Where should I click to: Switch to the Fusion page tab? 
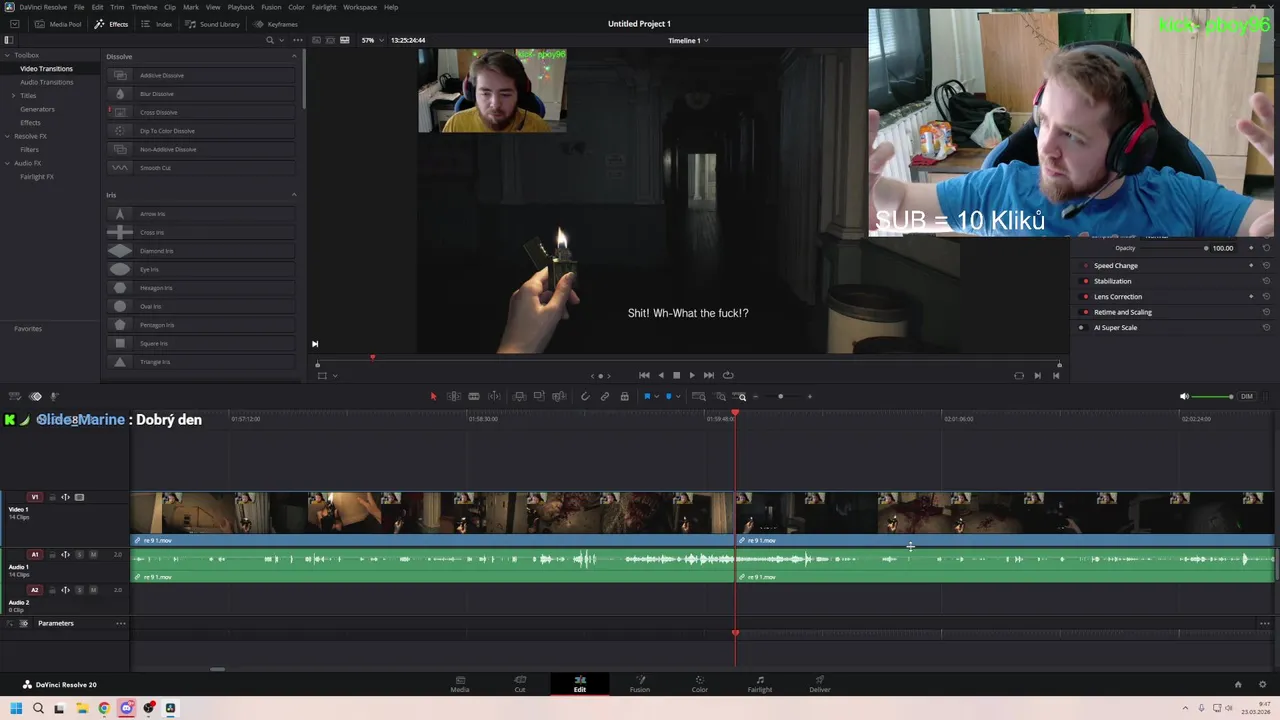[640, 684]
